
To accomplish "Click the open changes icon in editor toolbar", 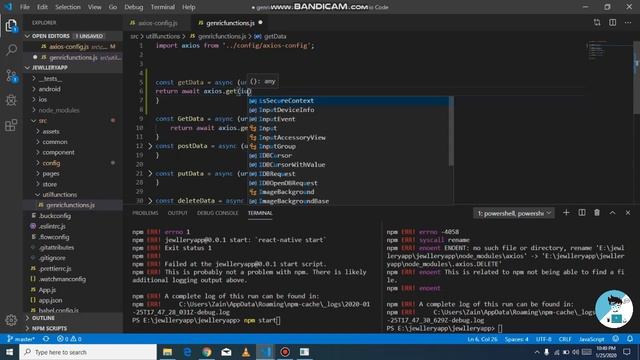I will (x=597, y=23).
